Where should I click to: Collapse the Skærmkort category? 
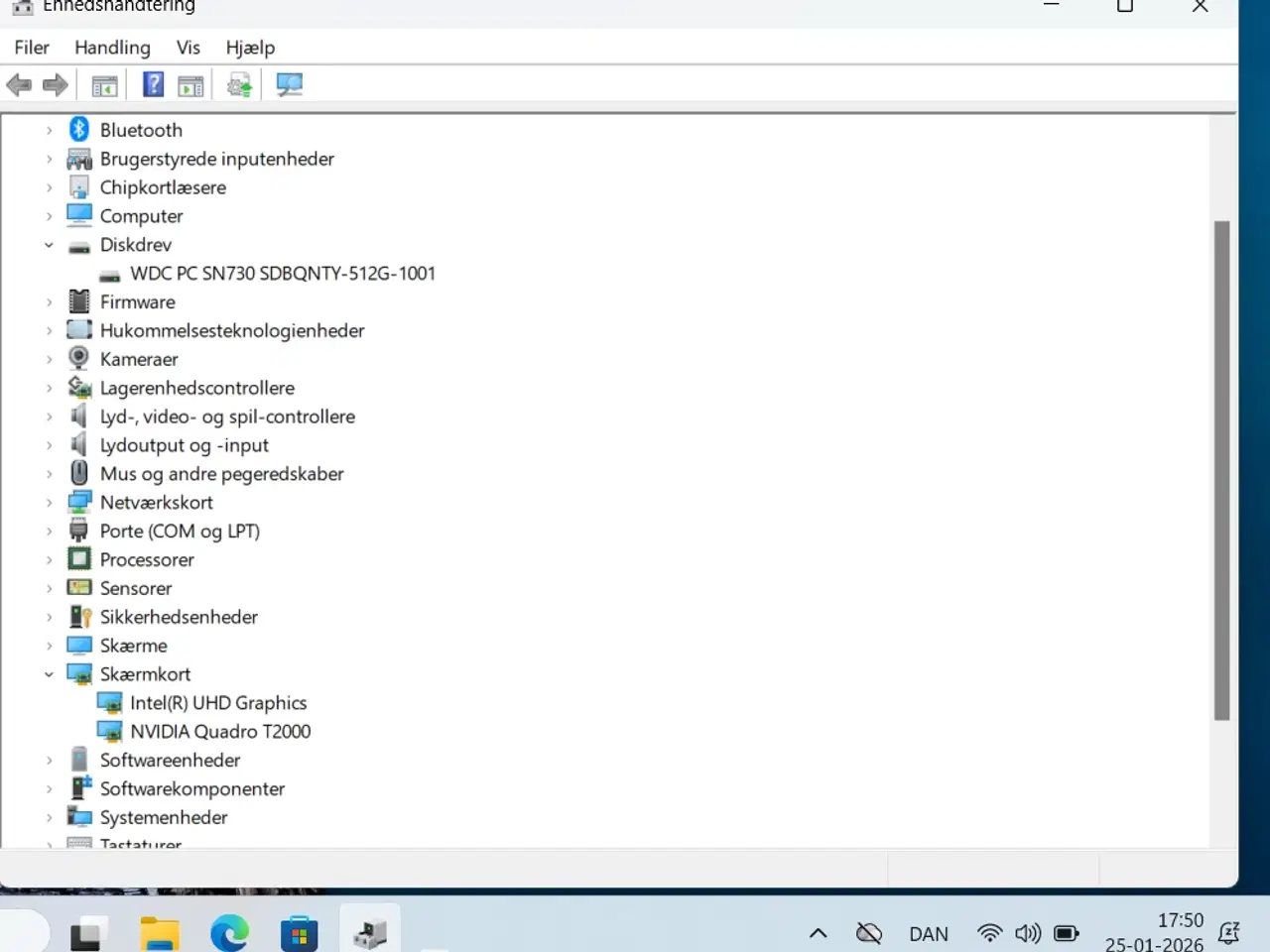pos(49,674)
